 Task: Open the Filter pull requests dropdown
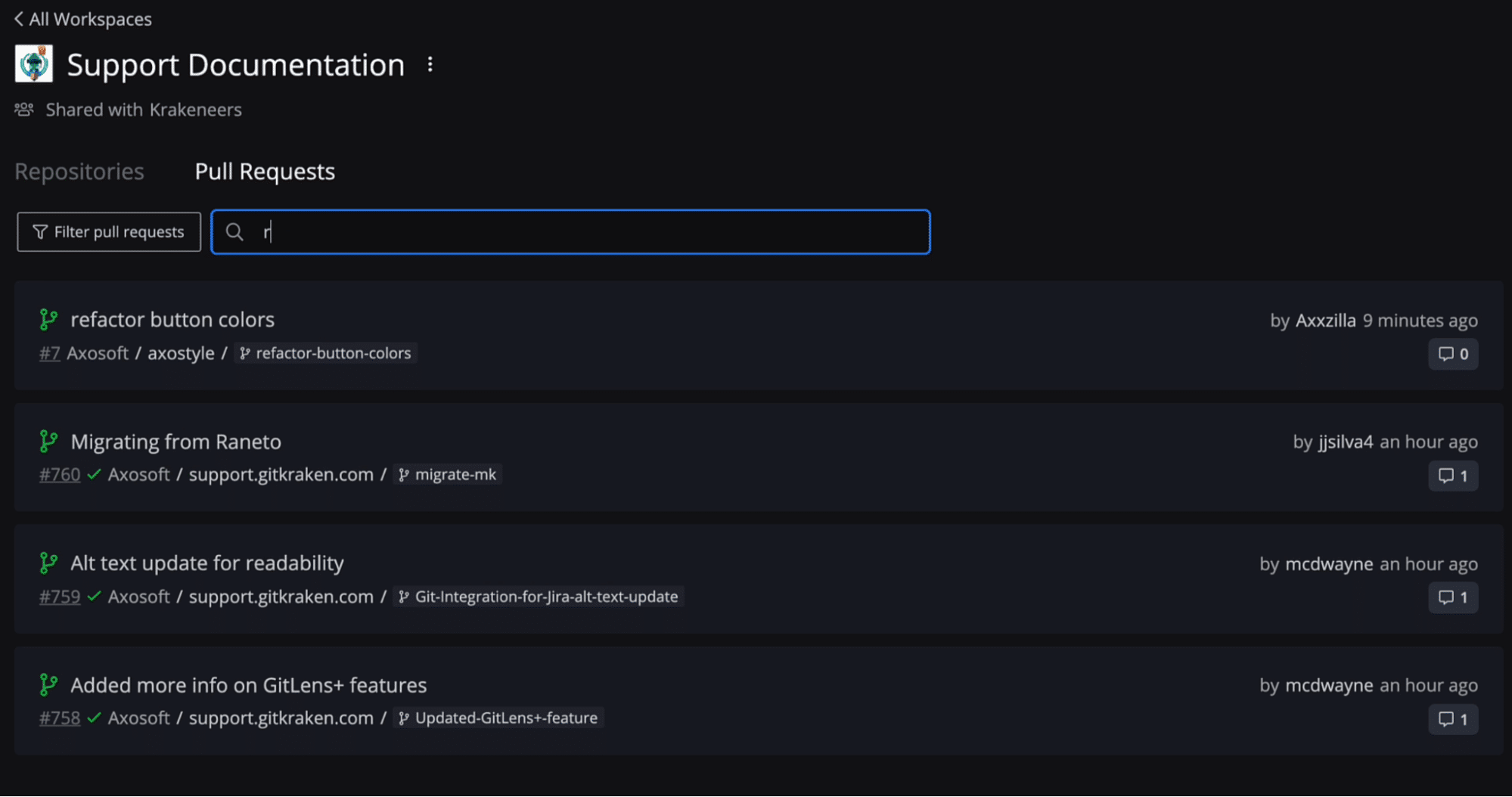pos(107,231)
